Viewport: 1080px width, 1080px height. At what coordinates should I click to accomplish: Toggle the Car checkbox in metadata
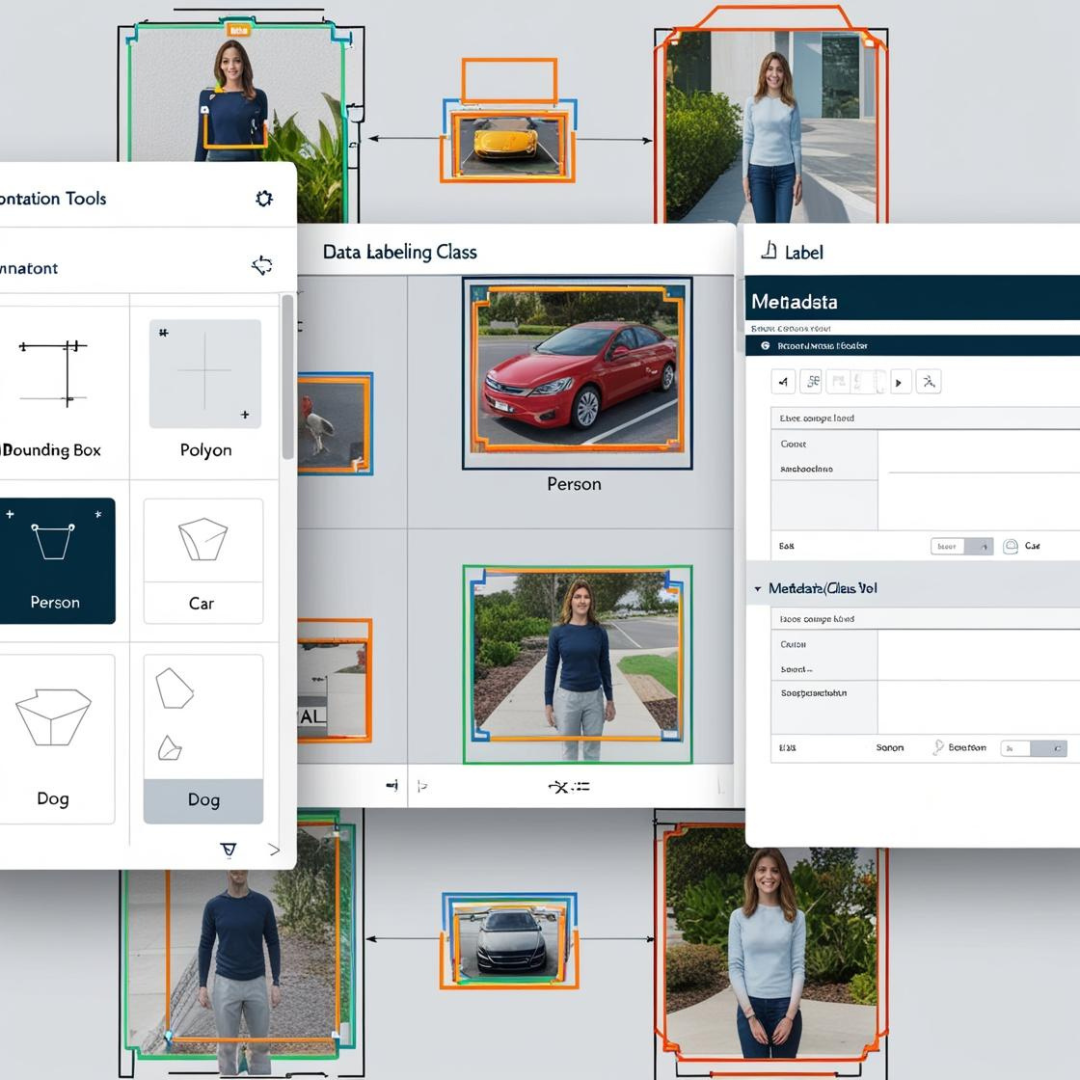(1010, 546)
